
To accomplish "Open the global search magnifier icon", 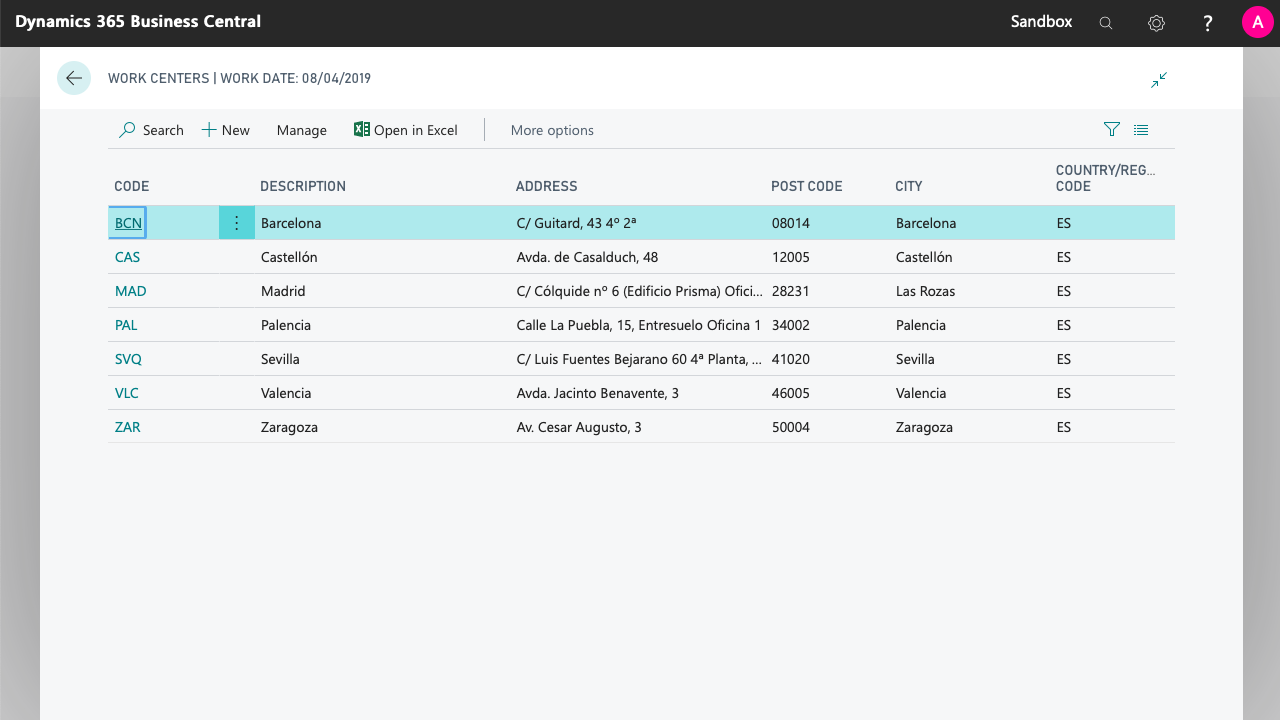I will [x=1106, y=23].
